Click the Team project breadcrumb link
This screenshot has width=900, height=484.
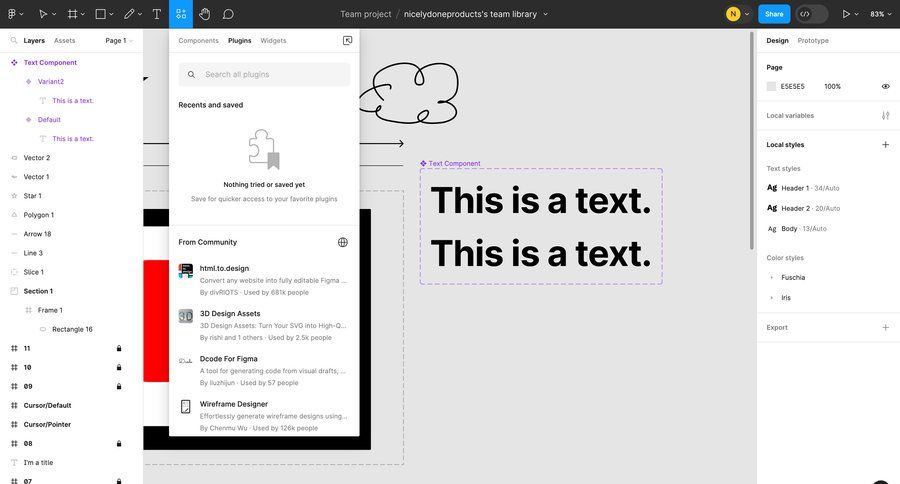tap(366, 14)
